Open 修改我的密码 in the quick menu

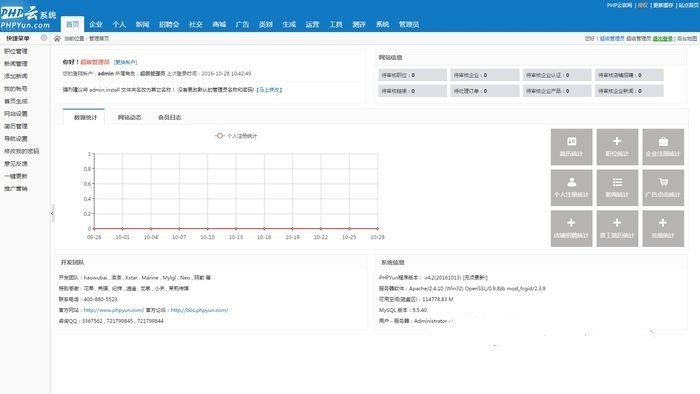21,151
